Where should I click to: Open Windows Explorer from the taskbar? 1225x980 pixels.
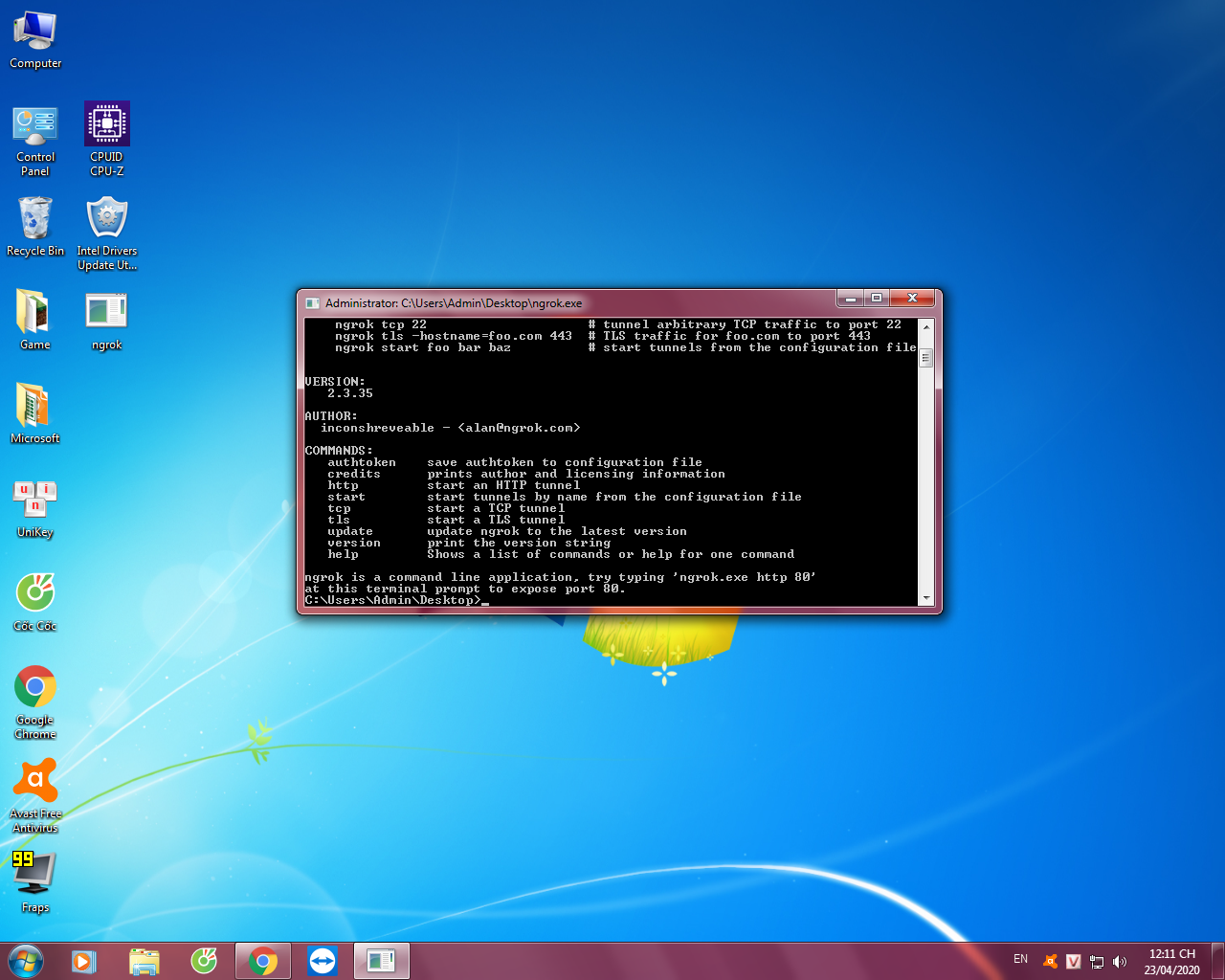pos(145,961)
